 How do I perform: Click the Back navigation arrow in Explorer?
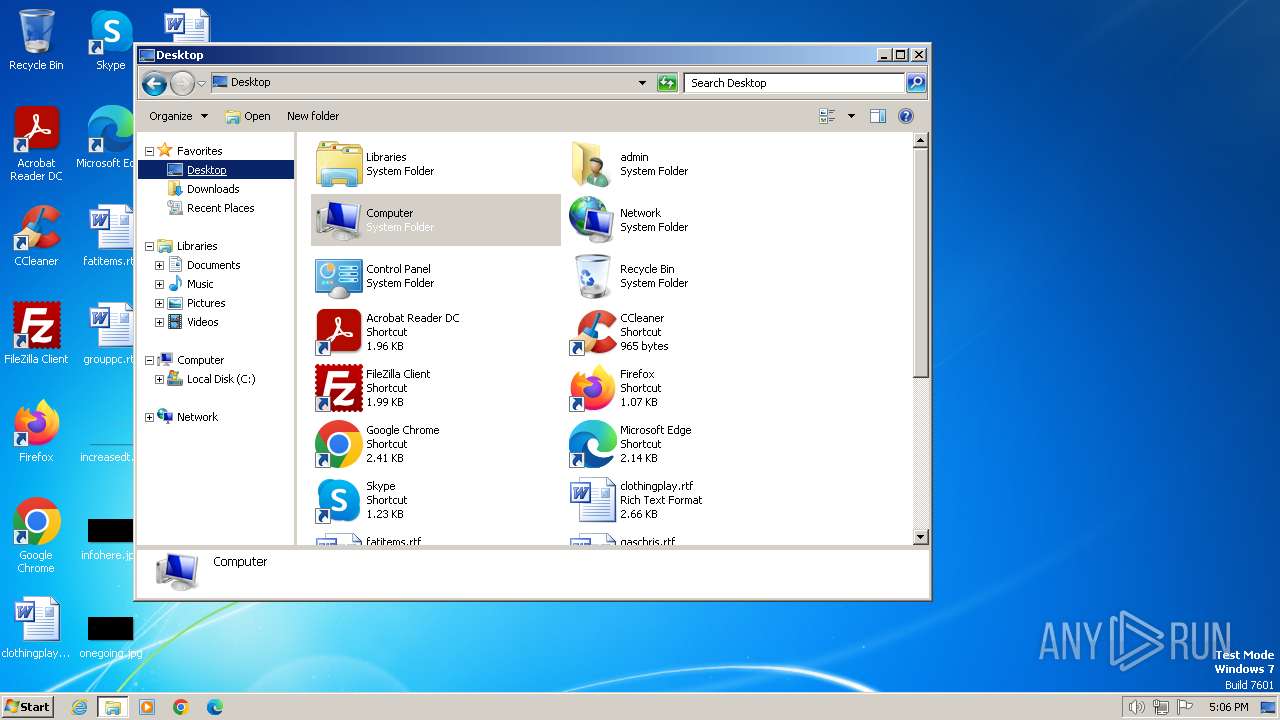154,83
